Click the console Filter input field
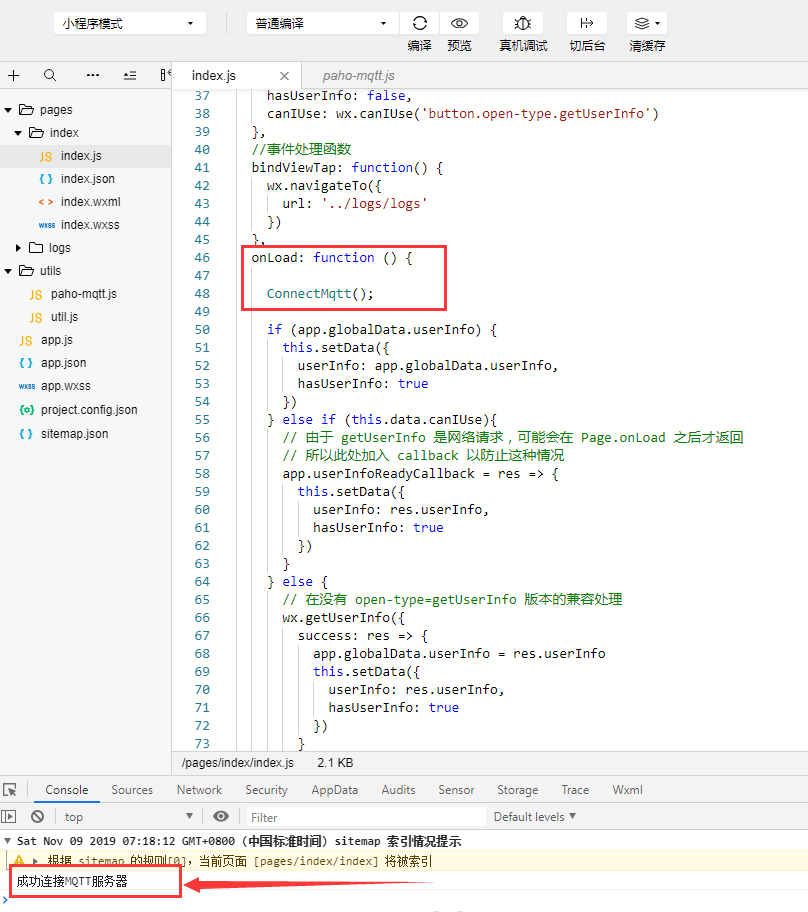The height and width of the screenshot is (912, 808). pyautogui.click(x=366, y=817)
